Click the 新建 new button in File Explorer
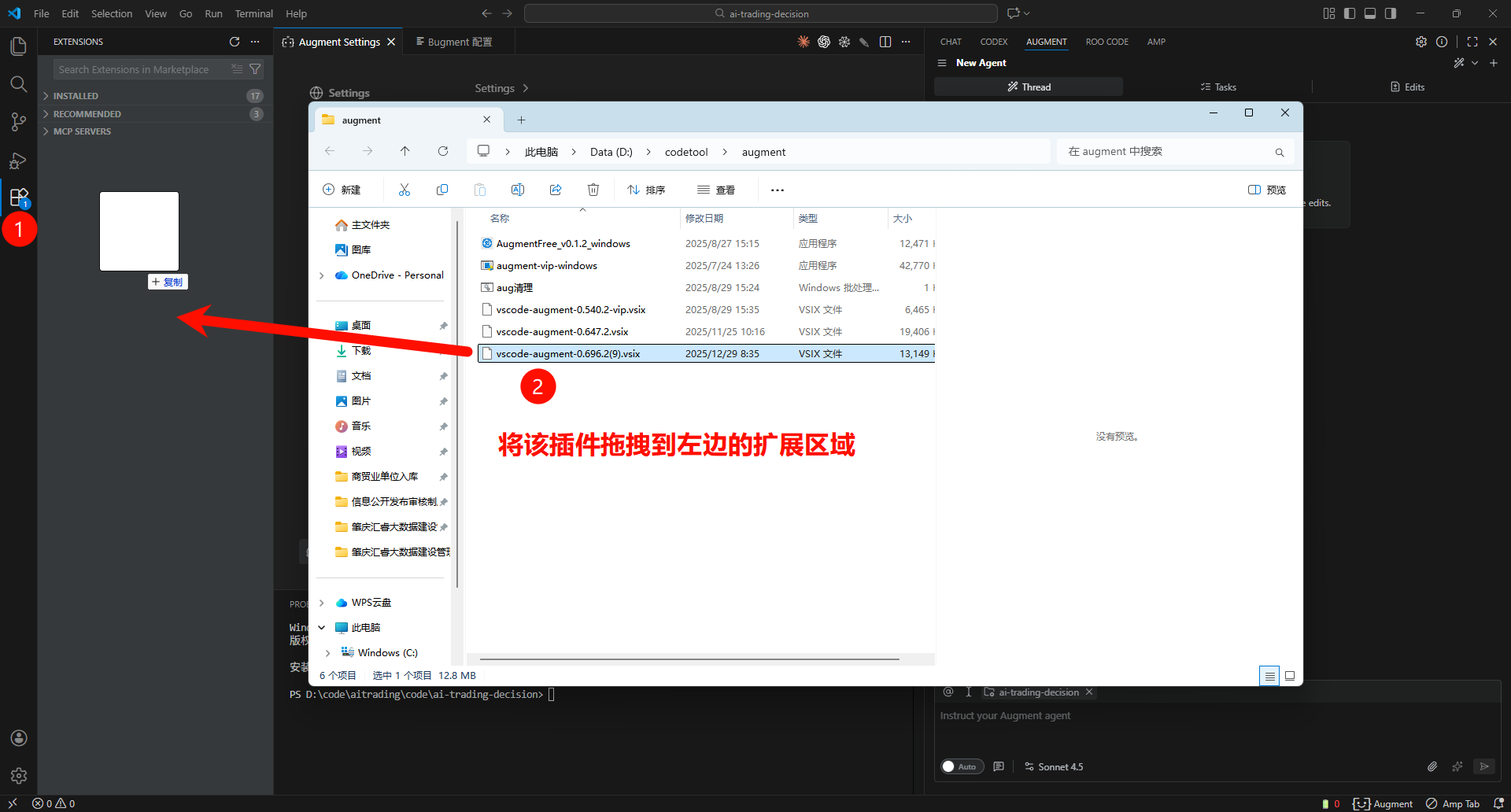The image size is (1511, 812). tap(342, 190)
